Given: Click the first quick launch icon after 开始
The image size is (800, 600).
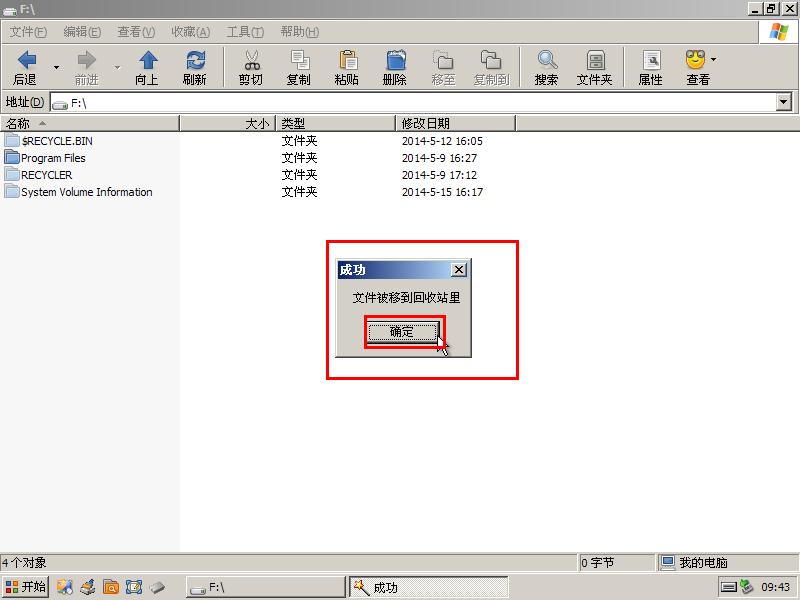Looking at the screenshot, I should click(64, 587).
